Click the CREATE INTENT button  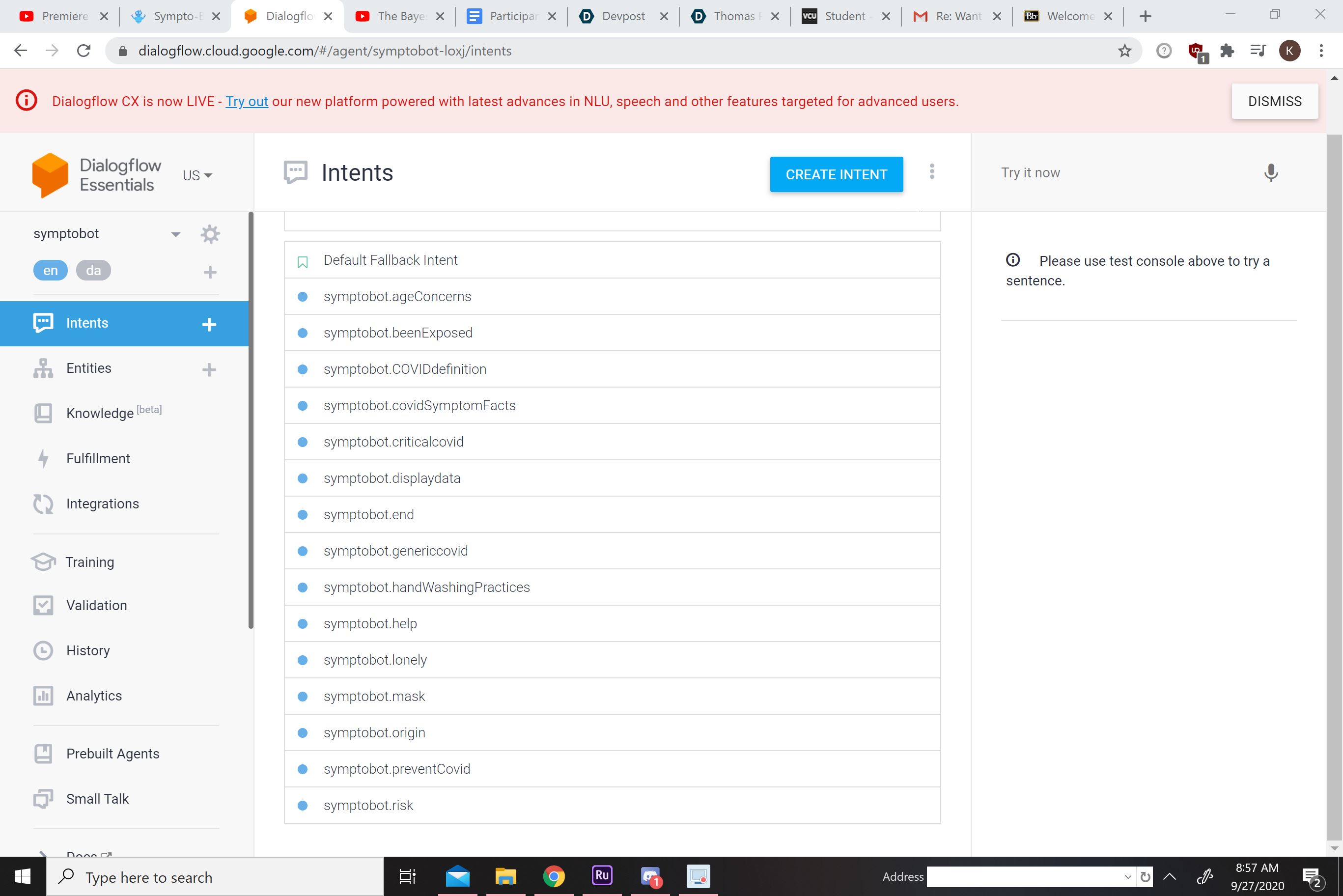pyautogui.click(x=836, y=174)
